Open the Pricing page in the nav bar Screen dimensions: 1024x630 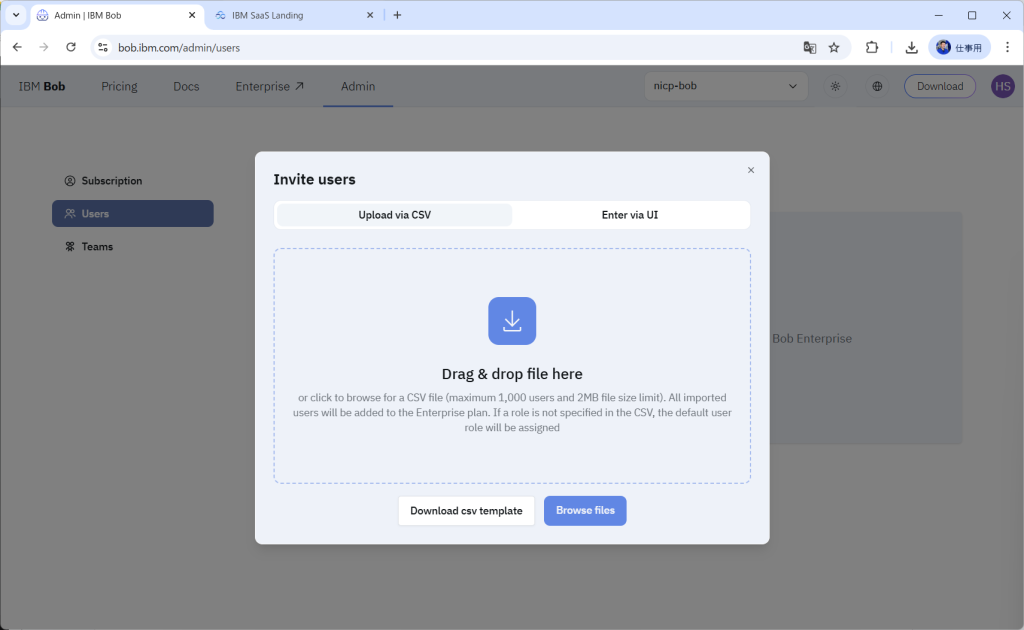[119, 86]
